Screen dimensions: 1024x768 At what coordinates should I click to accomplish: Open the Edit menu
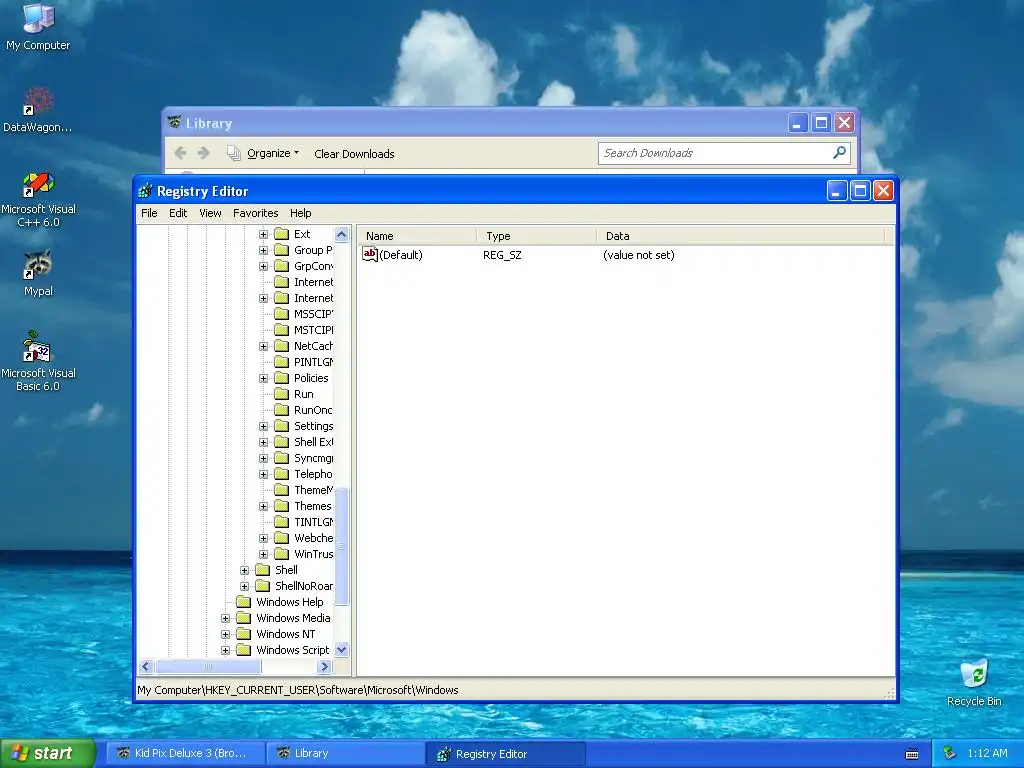click(x=178, y=213)
